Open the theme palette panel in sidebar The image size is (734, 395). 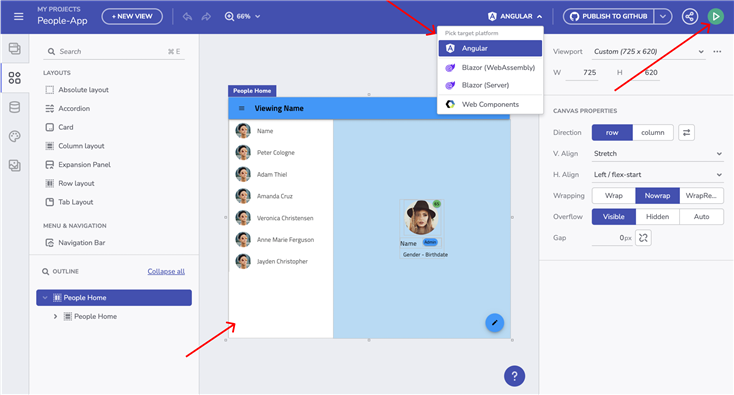[15, 136]
